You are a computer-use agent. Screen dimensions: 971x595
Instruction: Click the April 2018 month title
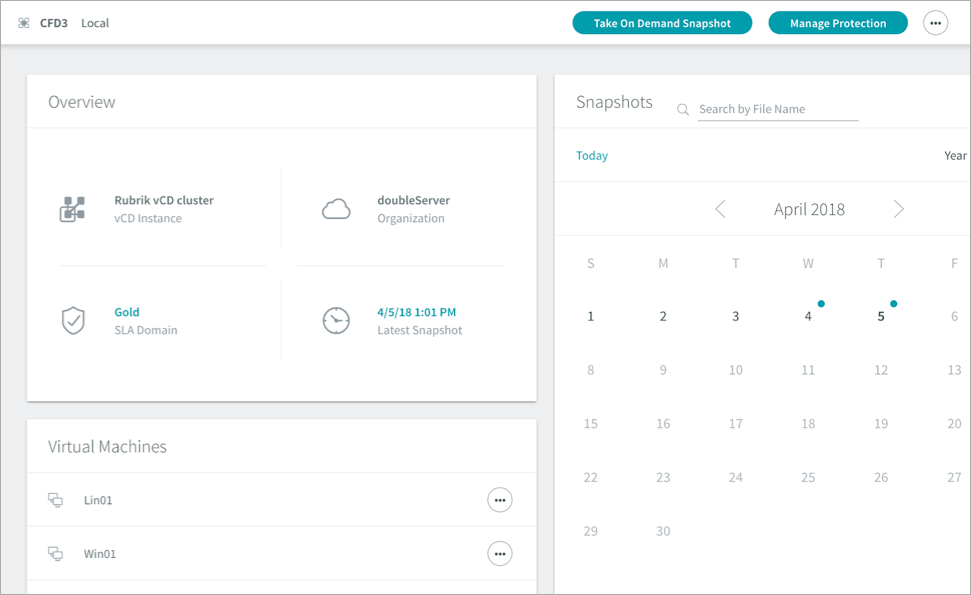pyautogui.click(x=809, y=209)
